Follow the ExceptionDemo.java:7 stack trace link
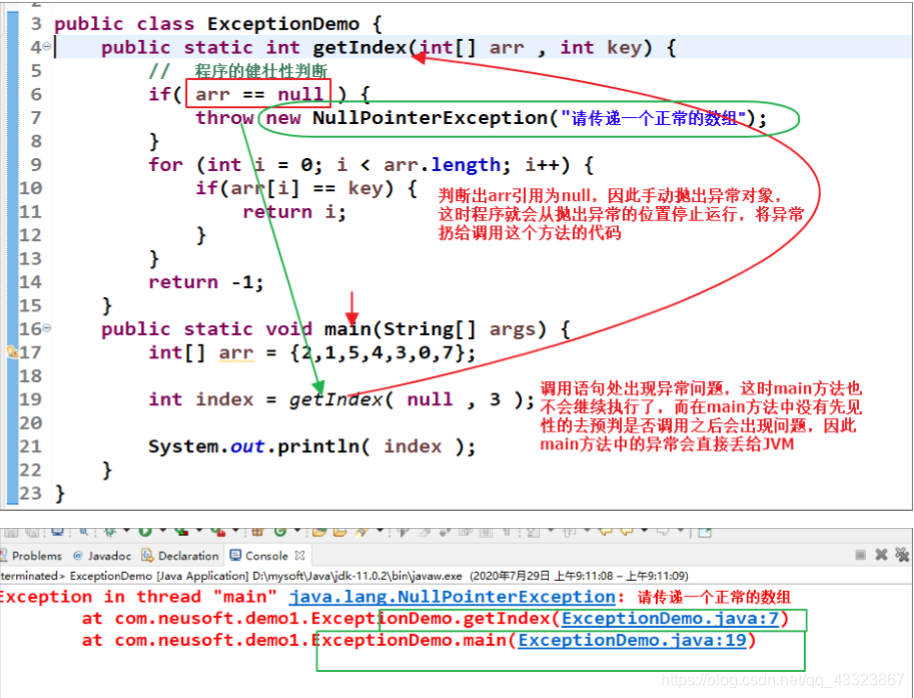The height and width of the screenshot is (698, 914). (x=670, y=619)
